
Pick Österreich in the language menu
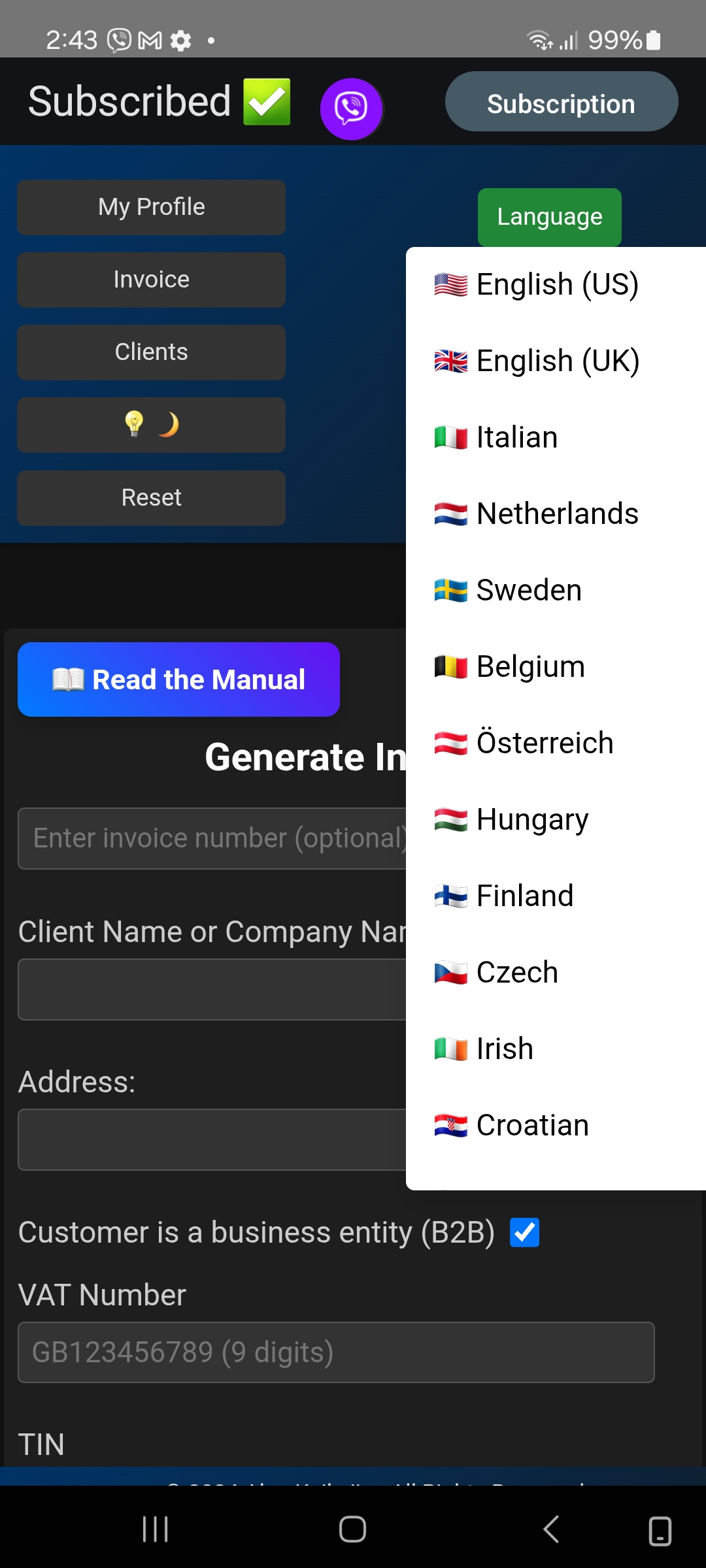click(545, 743)
